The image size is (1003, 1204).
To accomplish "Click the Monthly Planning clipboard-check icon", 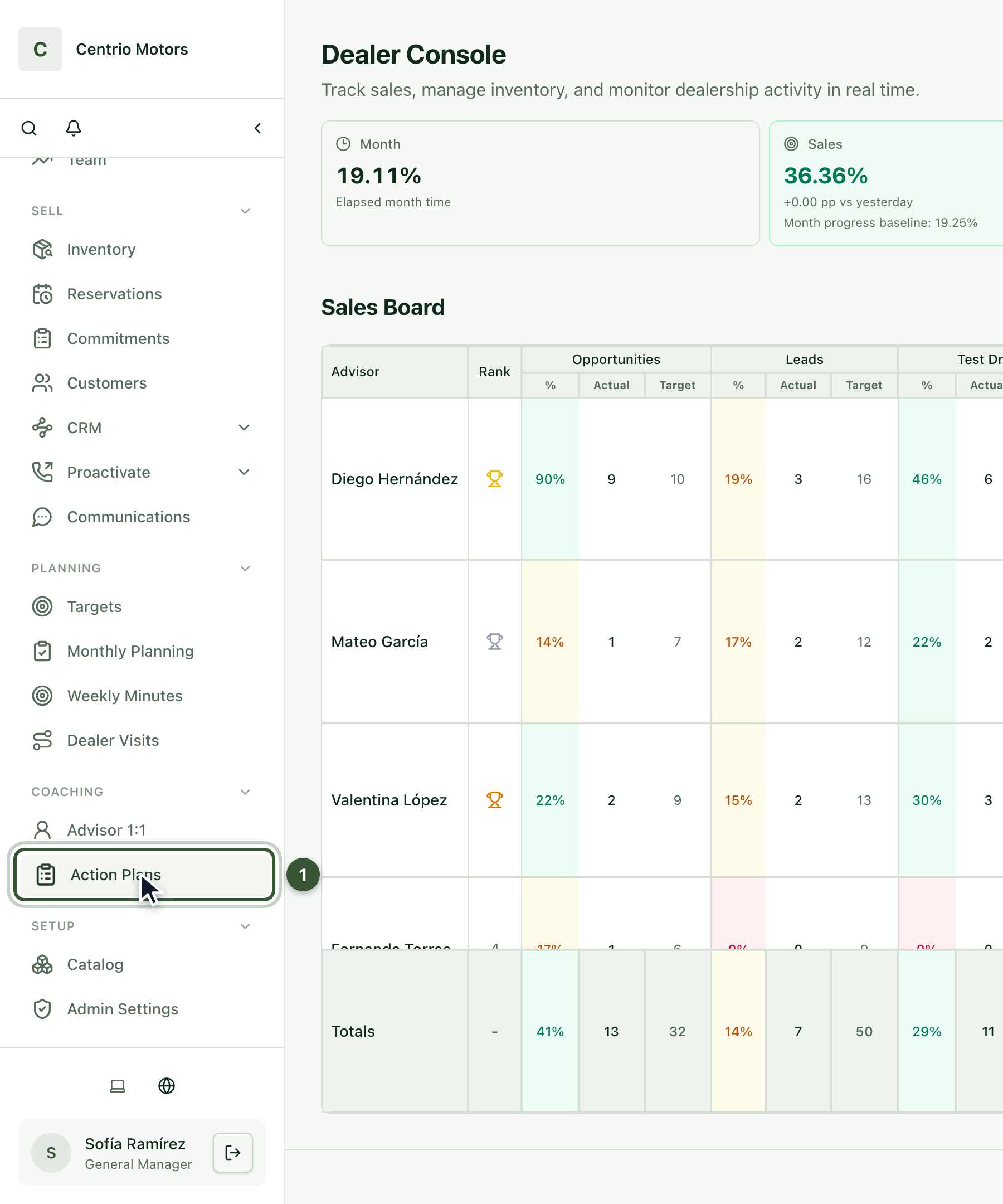I will pyautogui.click(x=42, y=651).
